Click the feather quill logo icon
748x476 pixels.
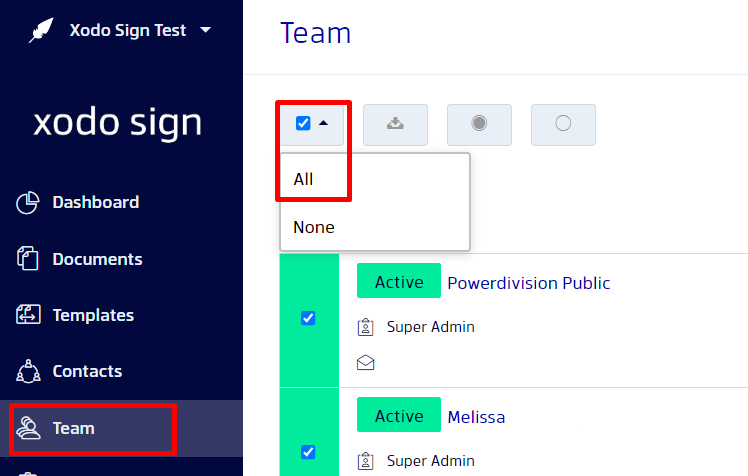click(41, 30)
